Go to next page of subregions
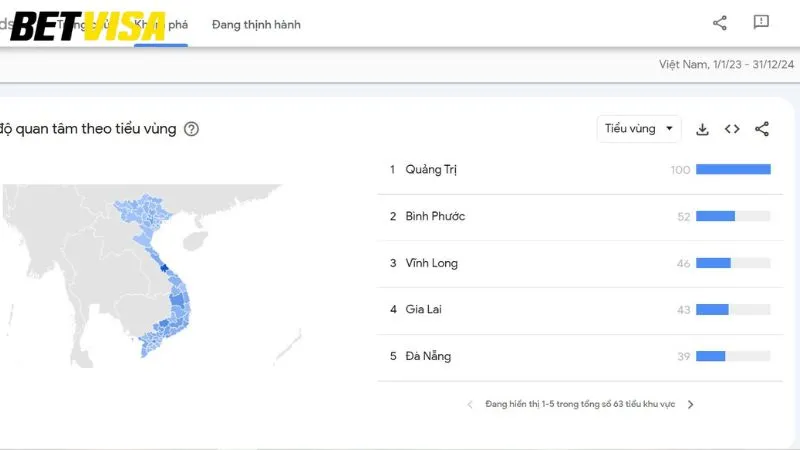 click(x=690, y=404)
